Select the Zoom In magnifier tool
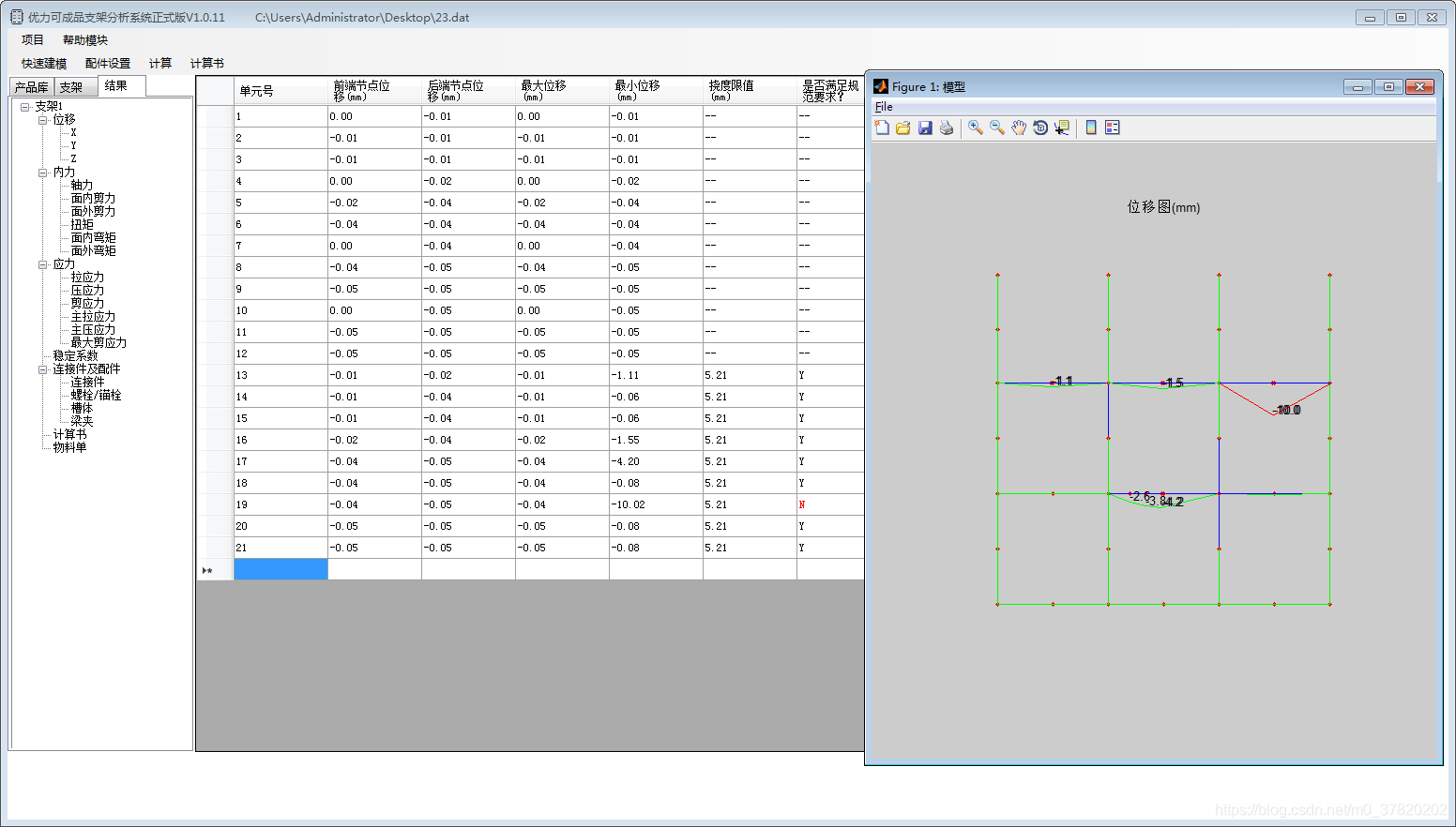This screenshot has width=1456, height=827. click(x=976, y=128)
